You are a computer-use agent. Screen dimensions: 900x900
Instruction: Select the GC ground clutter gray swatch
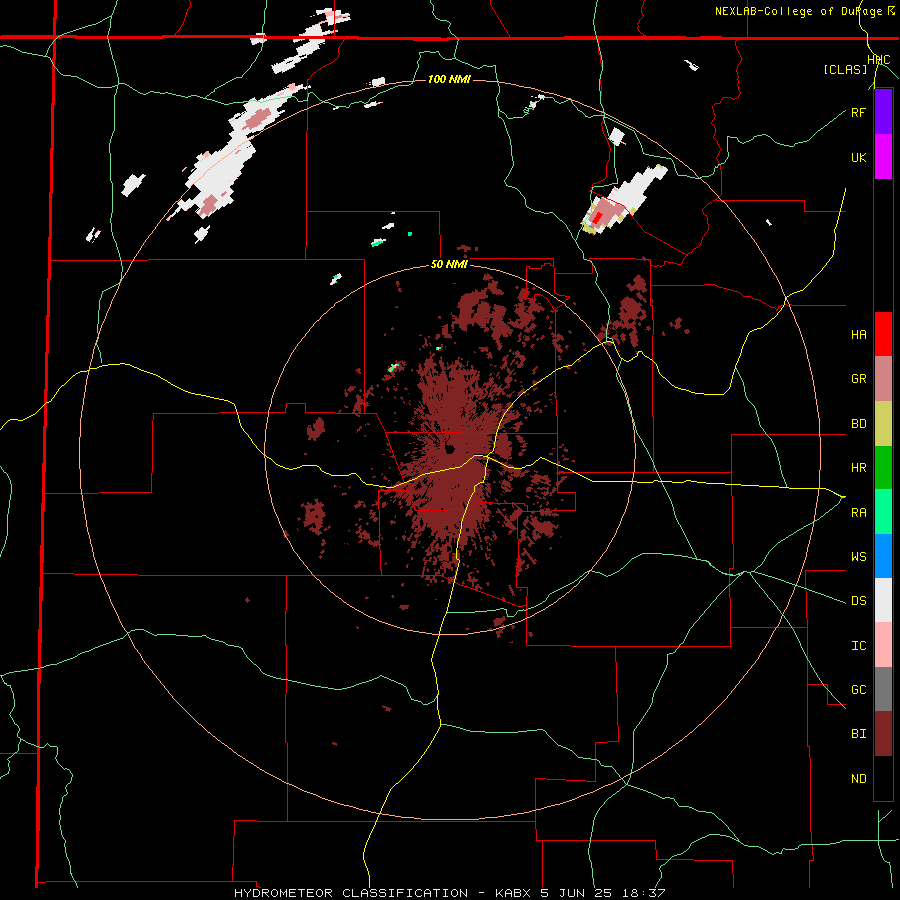click(883, 689)
